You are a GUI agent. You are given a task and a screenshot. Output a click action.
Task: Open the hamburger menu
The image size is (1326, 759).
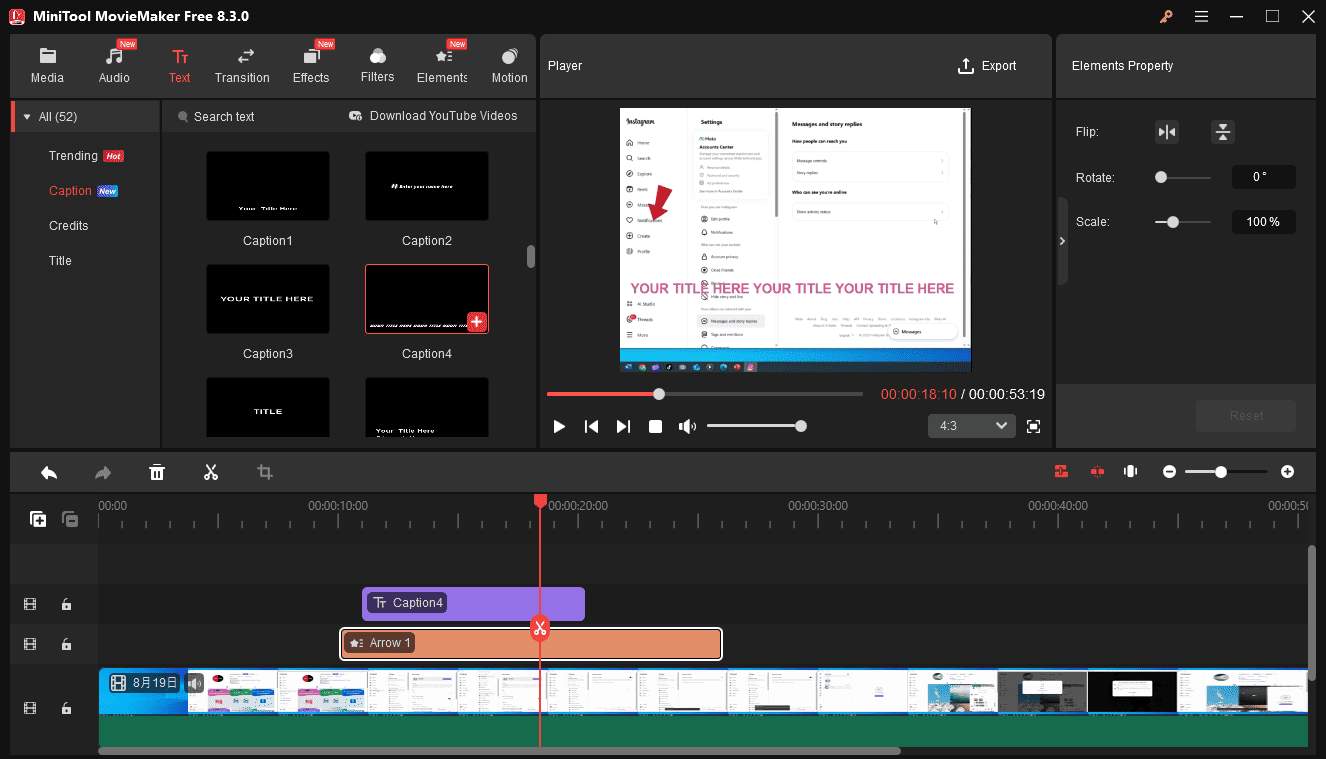(x=1201, y=16)
